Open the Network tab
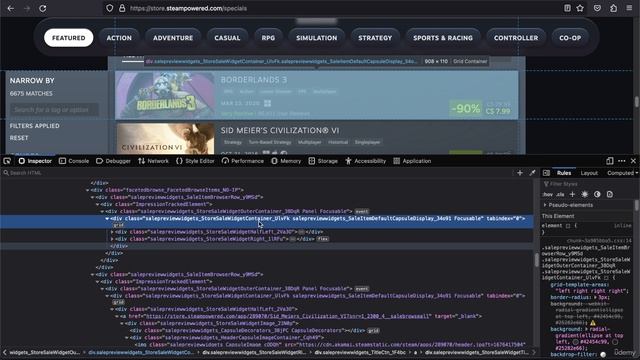The image size is (640, 360). click(x=153, y=161)
